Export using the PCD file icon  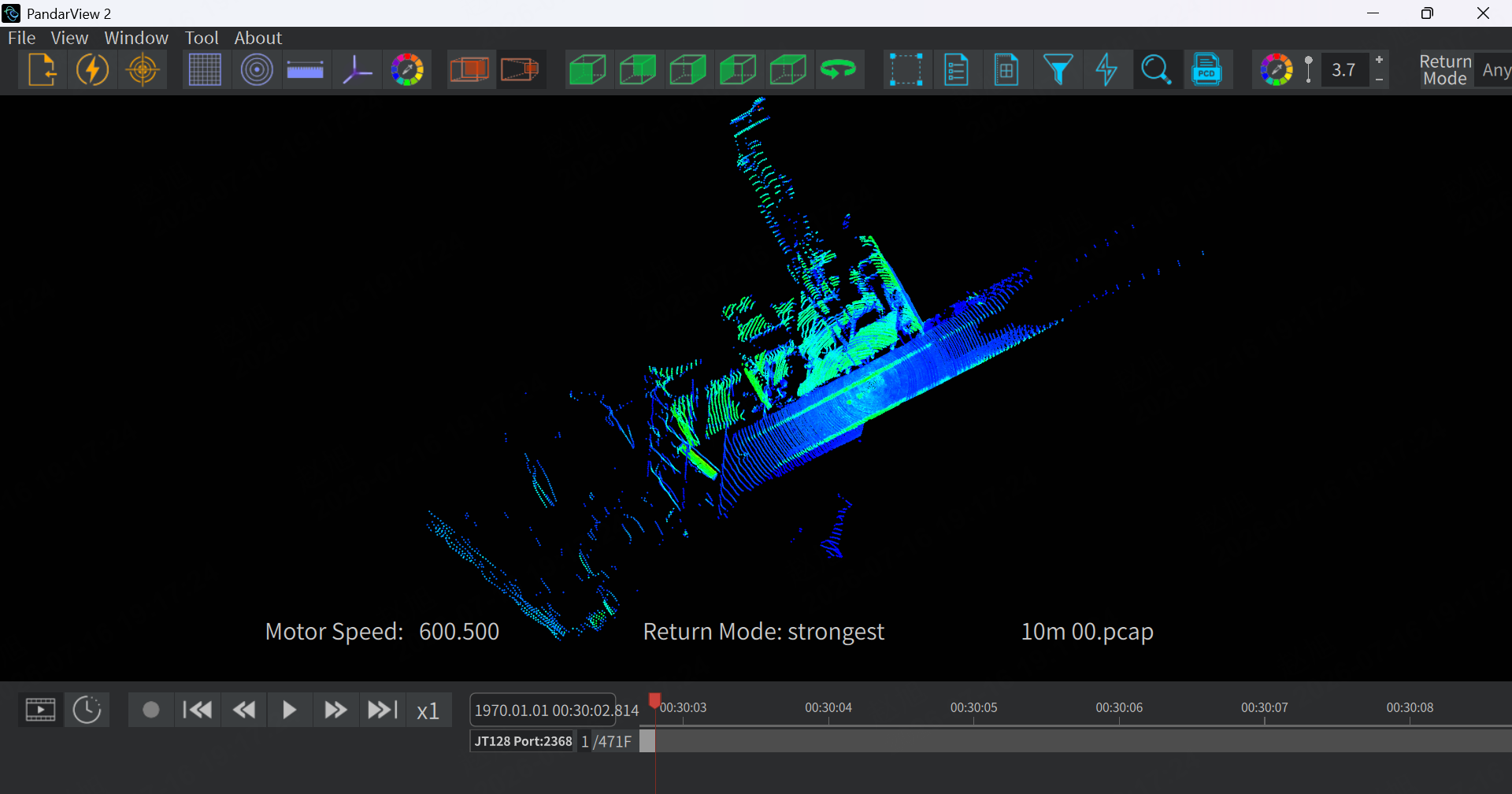1206,70
